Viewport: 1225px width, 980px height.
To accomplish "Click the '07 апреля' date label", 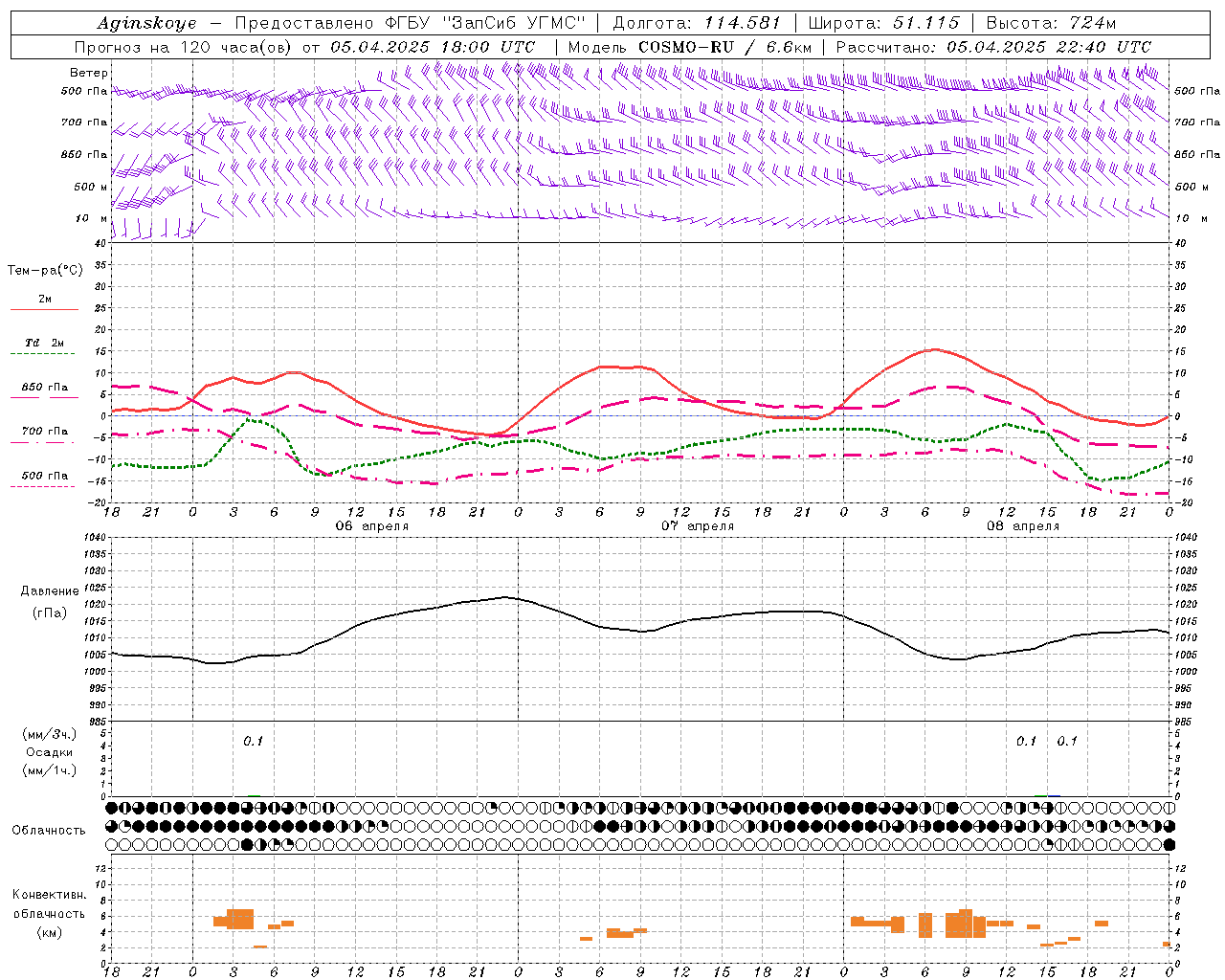I will tap(698, 526).
